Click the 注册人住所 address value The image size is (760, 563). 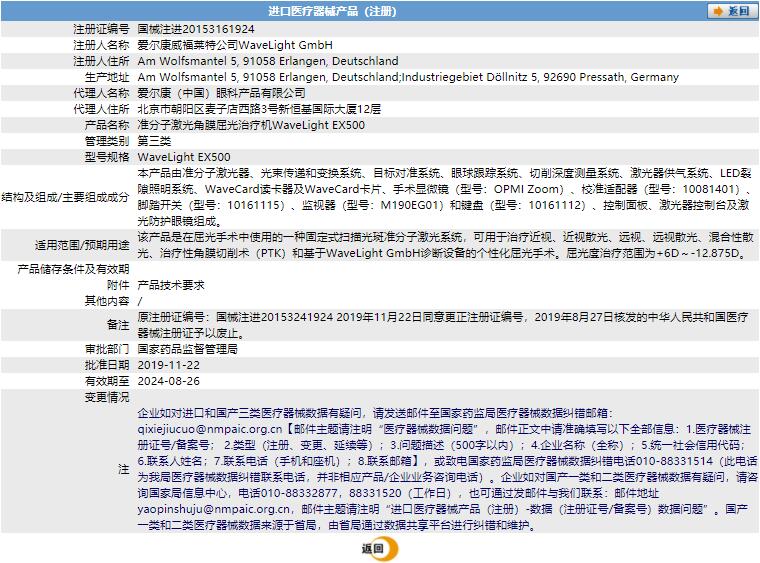[268, 61]
